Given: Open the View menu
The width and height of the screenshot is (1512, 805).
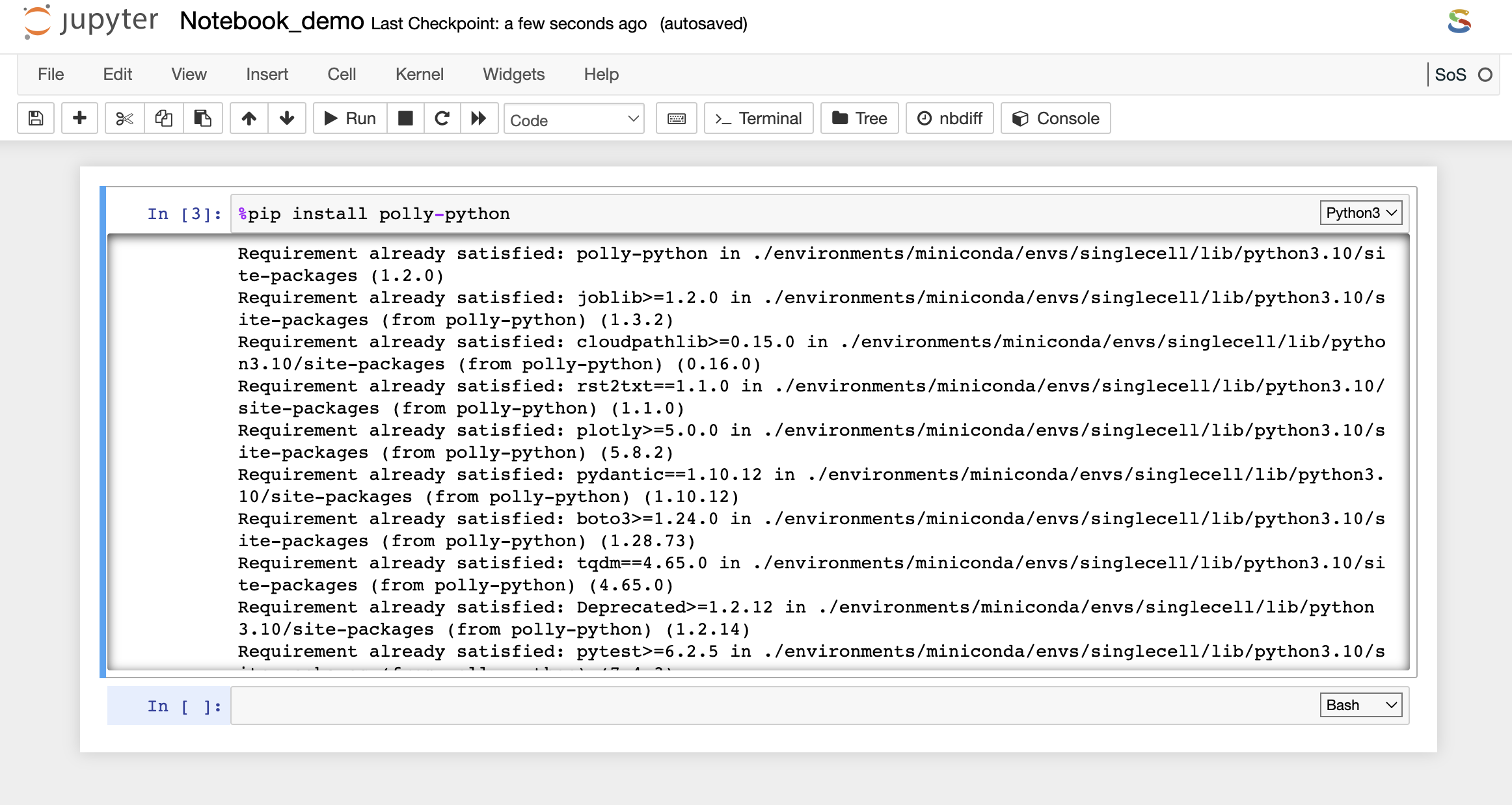Looking at the screenshot, I should (x=189, y=74).
